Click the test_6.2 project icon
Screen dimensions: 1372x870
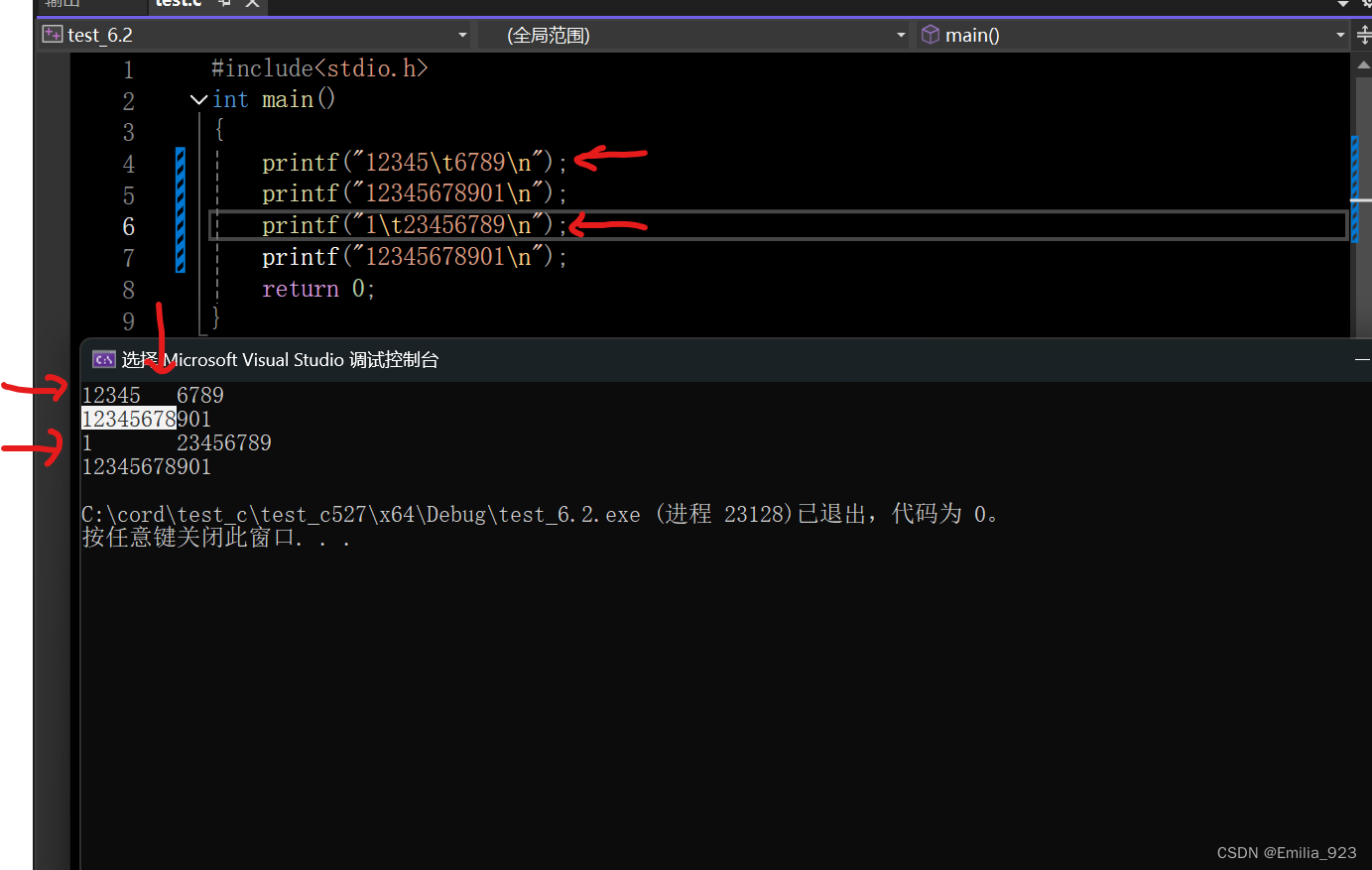53,35
